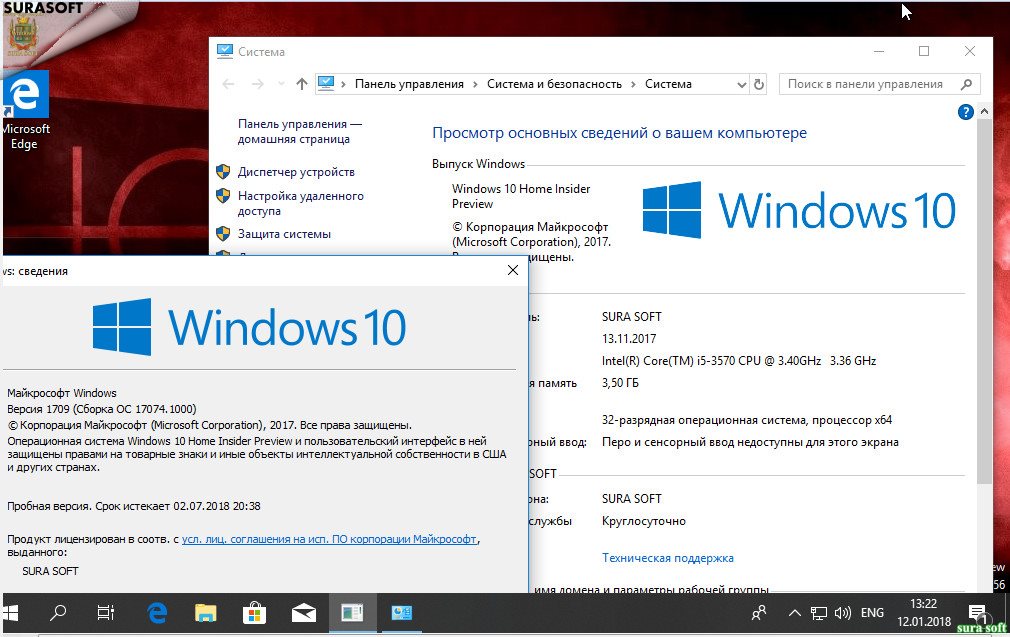Screen dimensions: 1010x637
Task: Launch Edge from the taskbar
Action: pos(157,613)
